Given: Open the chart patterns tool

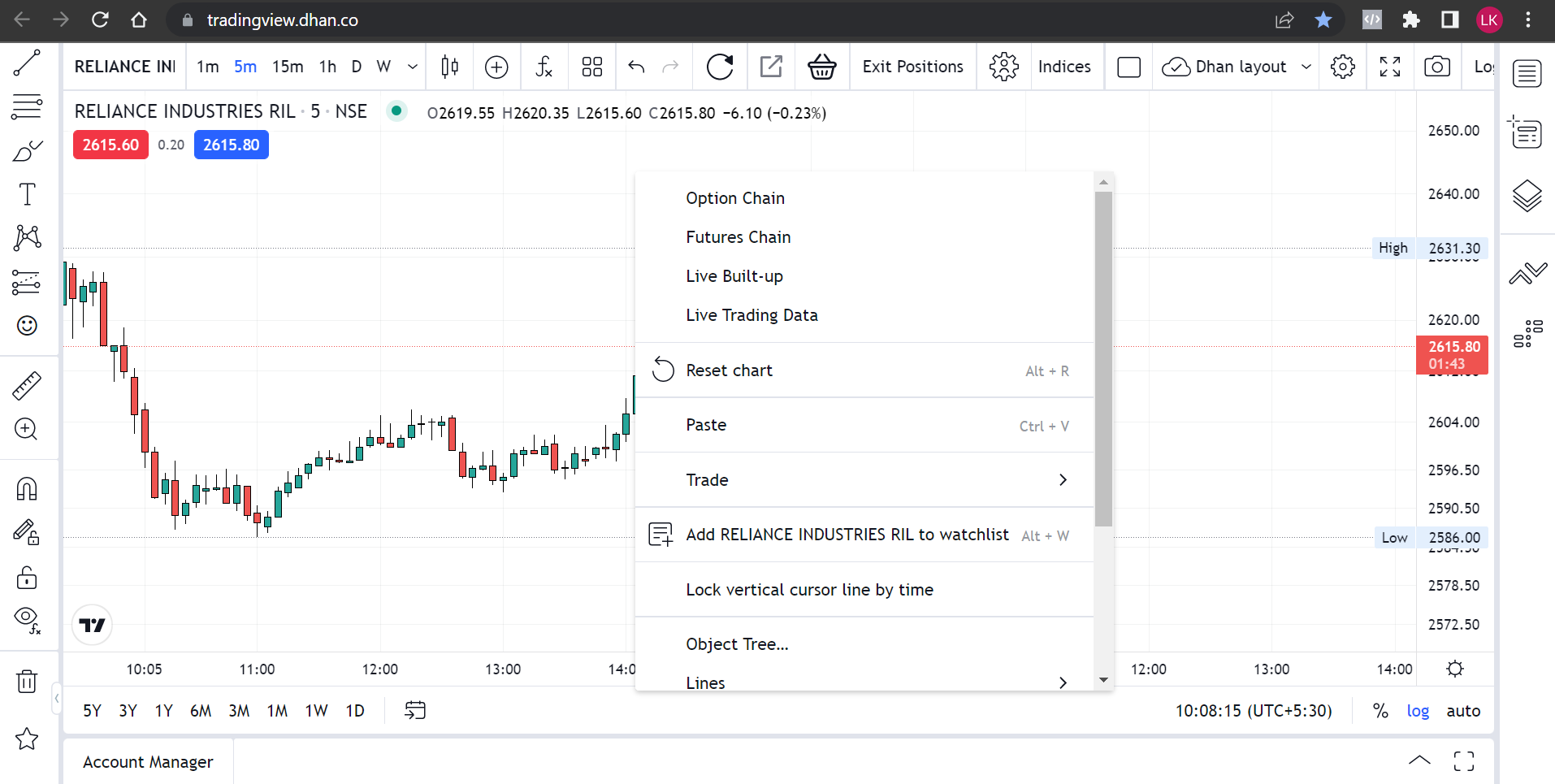Looking at the screenshot, I should tap(27, 238).
